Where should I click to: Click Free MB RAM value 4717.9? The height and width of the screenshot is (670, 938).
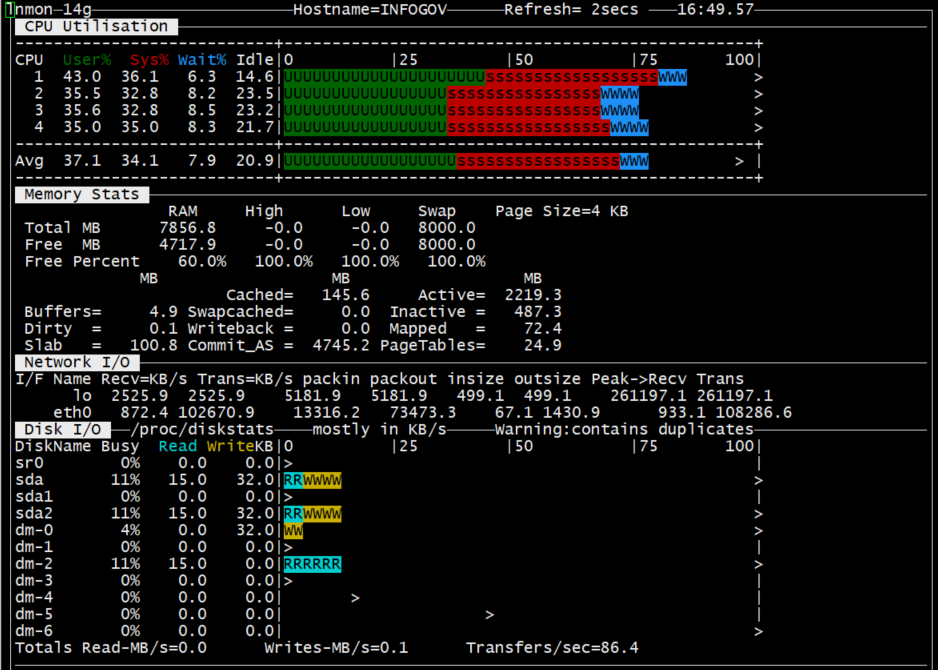tap(188, 245)
